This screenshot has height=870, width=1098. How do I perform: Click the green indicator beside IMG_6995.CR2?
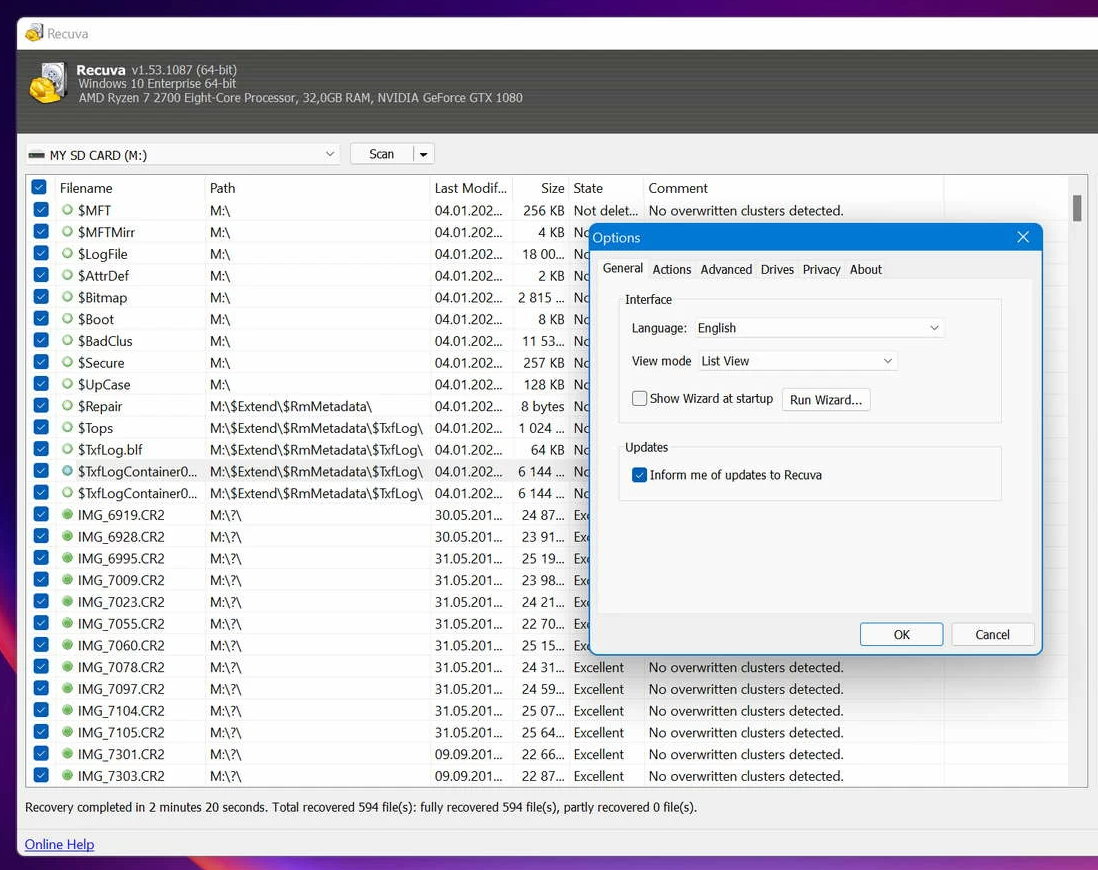tap(67, 558)
